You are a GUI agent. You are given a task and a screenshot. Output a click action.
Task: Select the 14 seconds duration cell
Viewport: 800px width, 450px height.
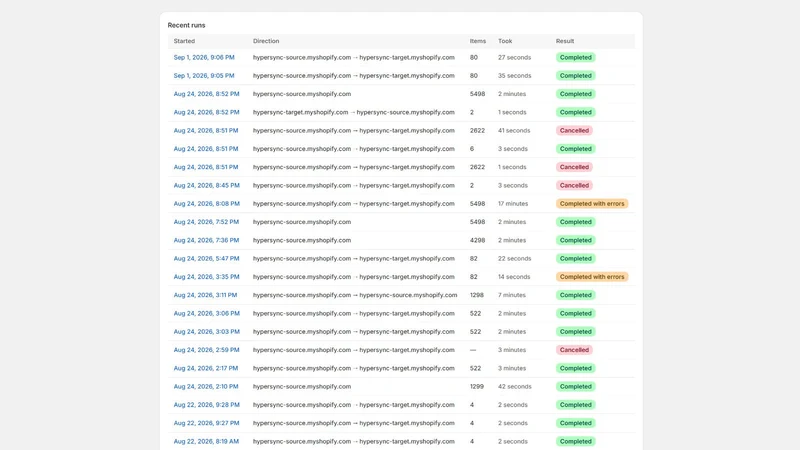[x=514, y=277]
